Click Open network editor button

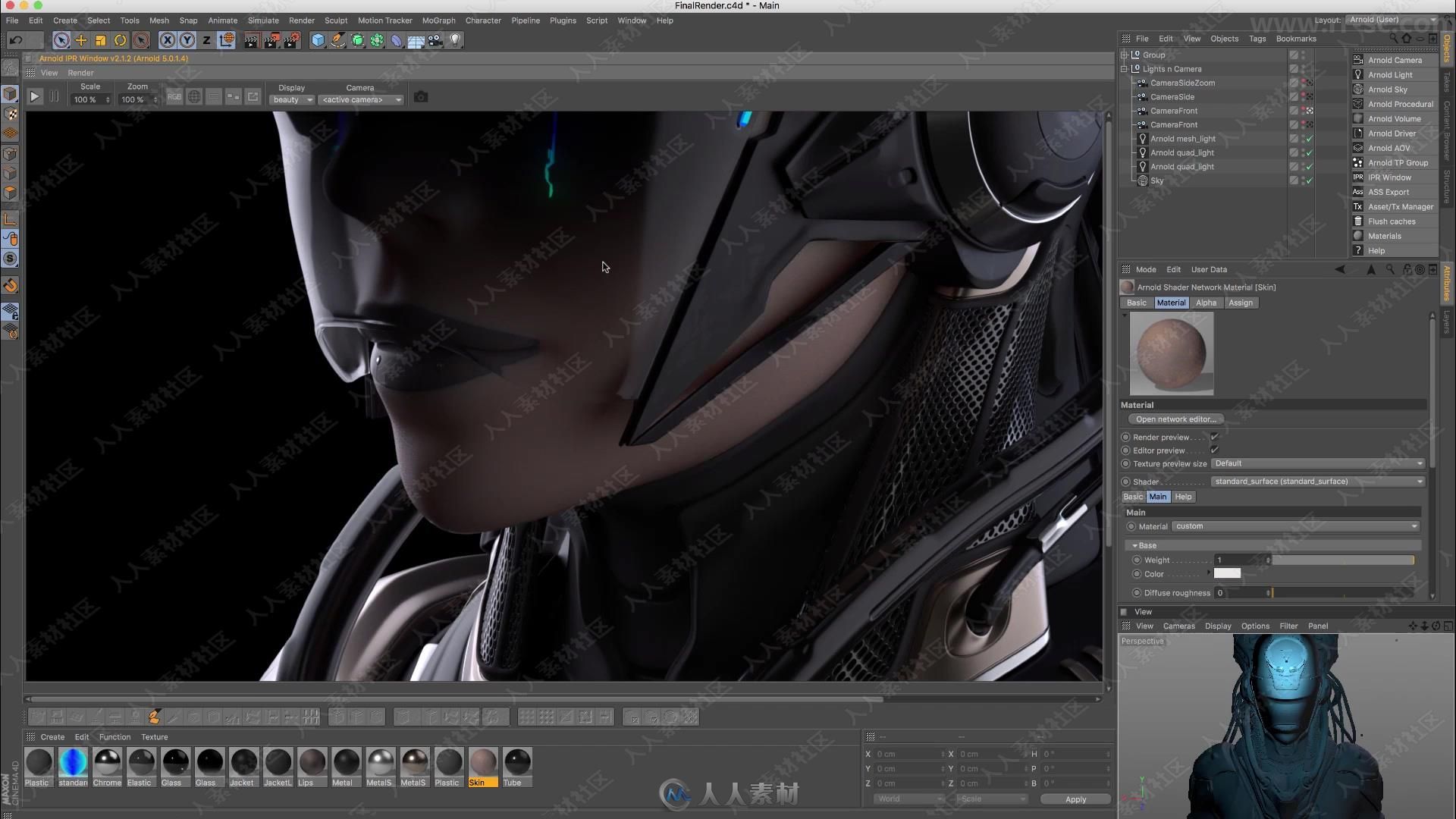point(1175,419)
